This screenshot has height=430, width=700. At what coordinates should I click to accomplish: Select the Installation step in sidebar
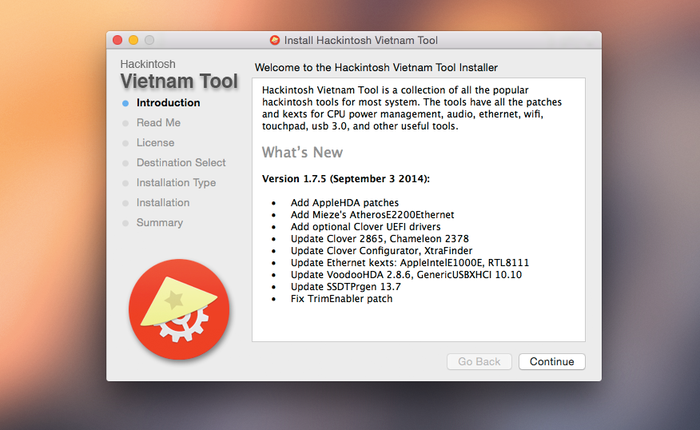coord(163,203)
